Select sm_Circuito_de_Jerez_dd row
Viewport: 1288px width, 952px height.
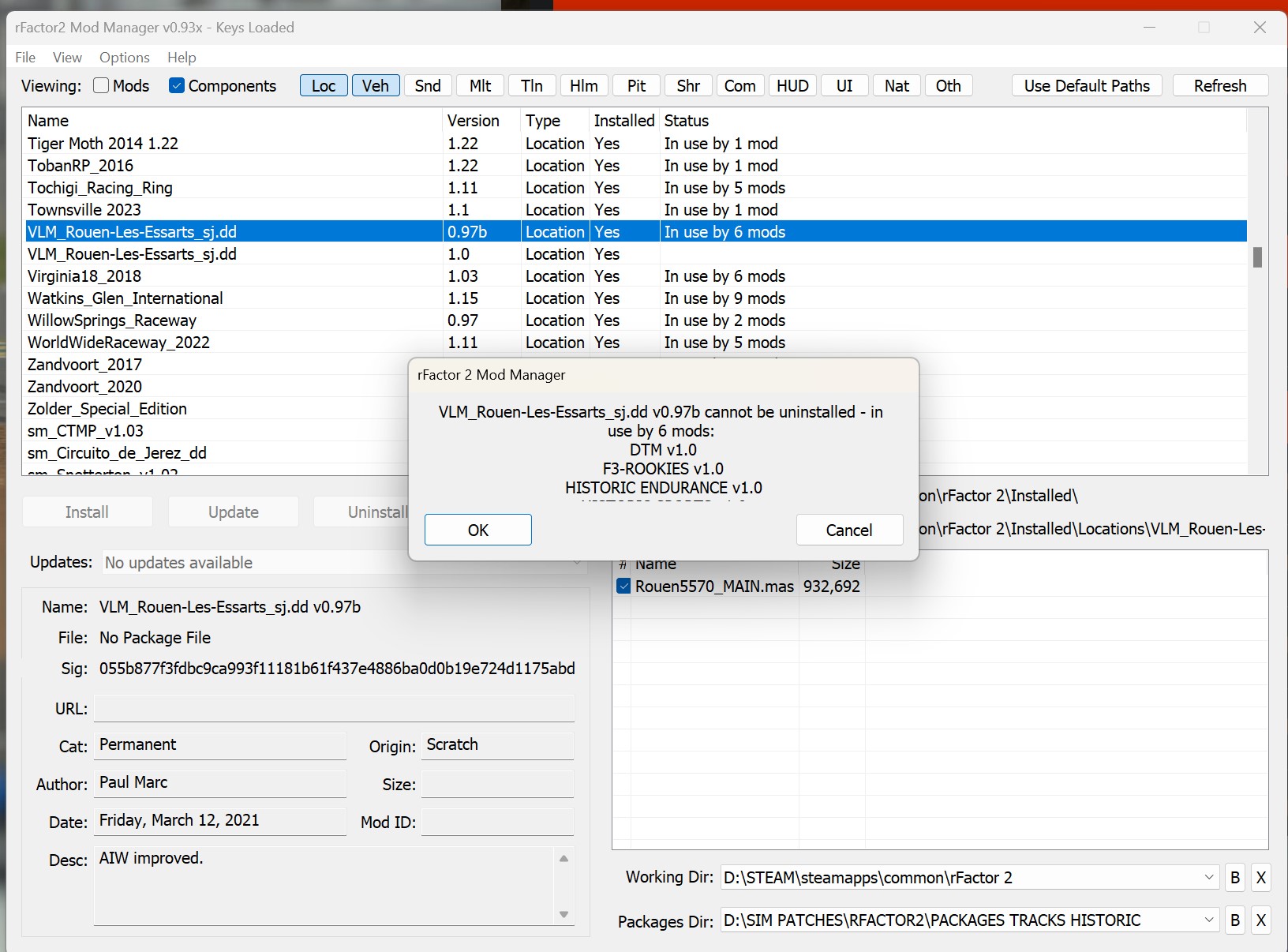point(215,453)
